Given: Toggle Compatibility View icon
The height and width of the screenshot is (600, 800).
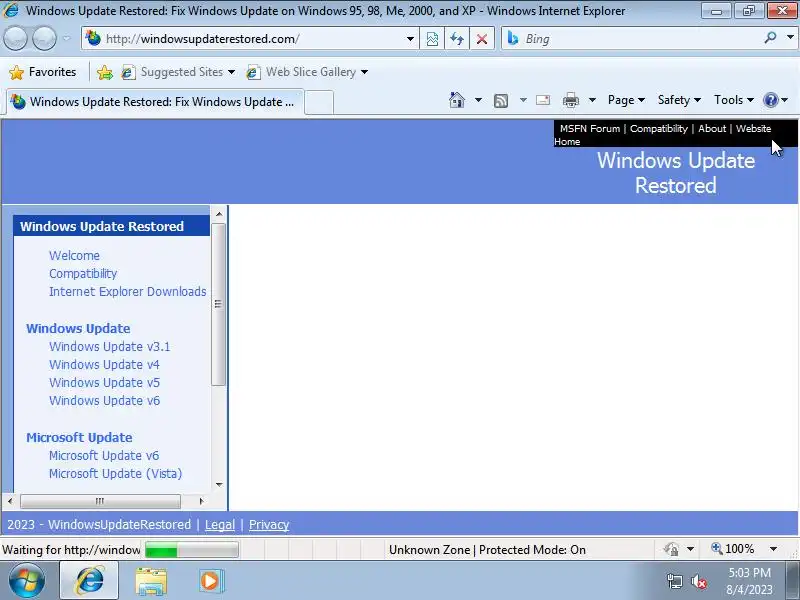Looking at the screenshot, I should pyautogui.click(x=432, y=39).
